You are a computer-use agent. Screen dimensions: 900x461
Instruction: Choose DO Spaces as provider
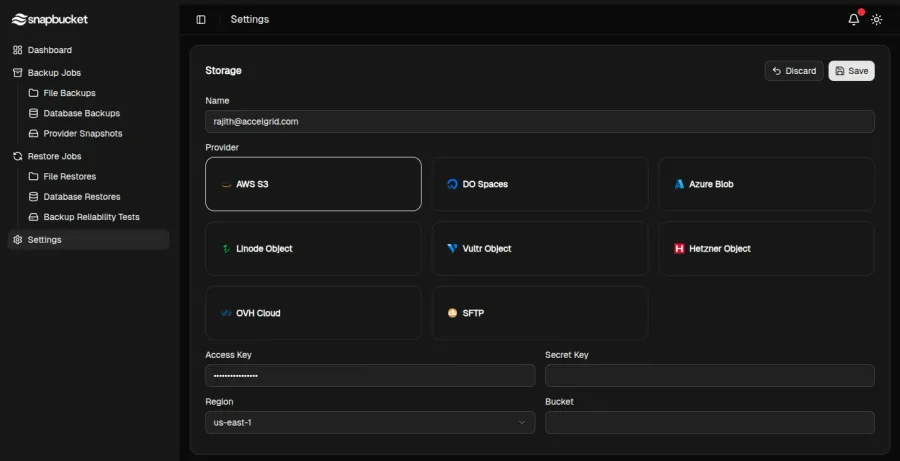point(539,184)
